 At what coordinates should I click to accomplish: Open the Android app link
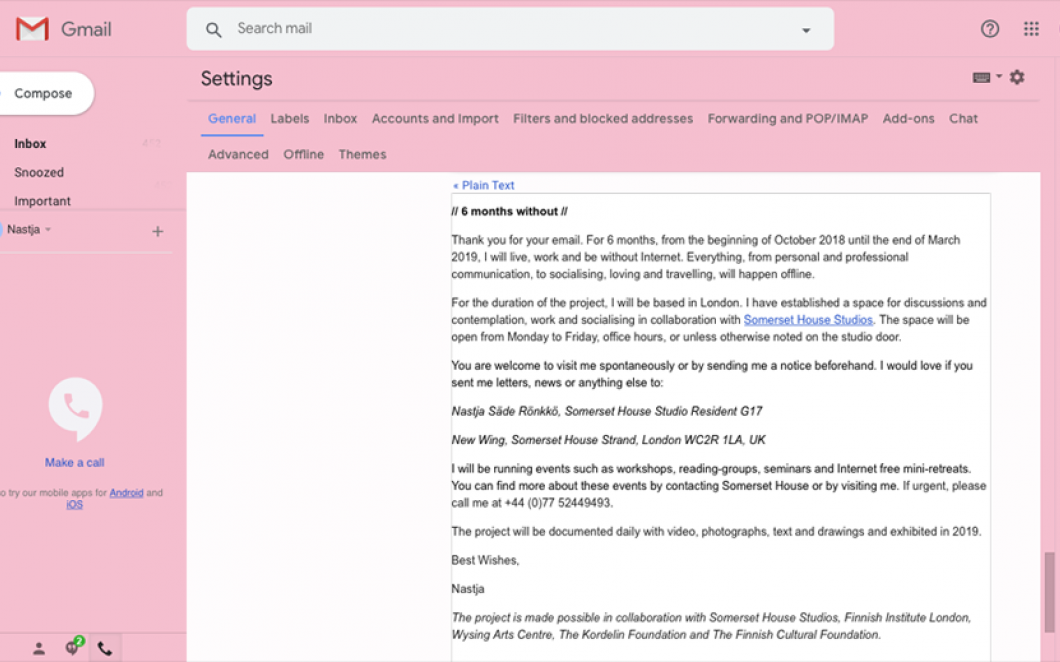pos(126,493)
